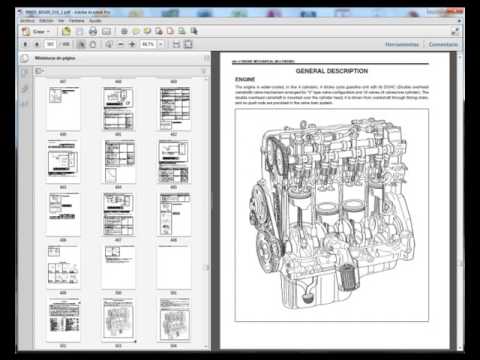Expand the Crear dropdown arrow

[x=48, y=31]
